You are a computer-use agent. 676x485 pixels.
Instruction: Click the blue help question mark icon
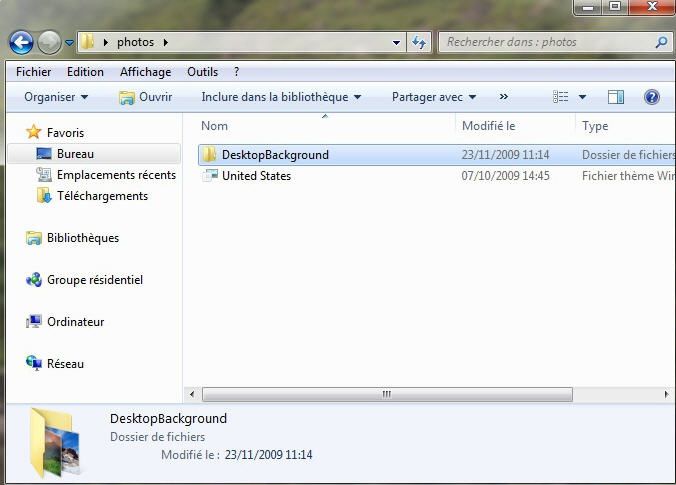pos(651,97)
